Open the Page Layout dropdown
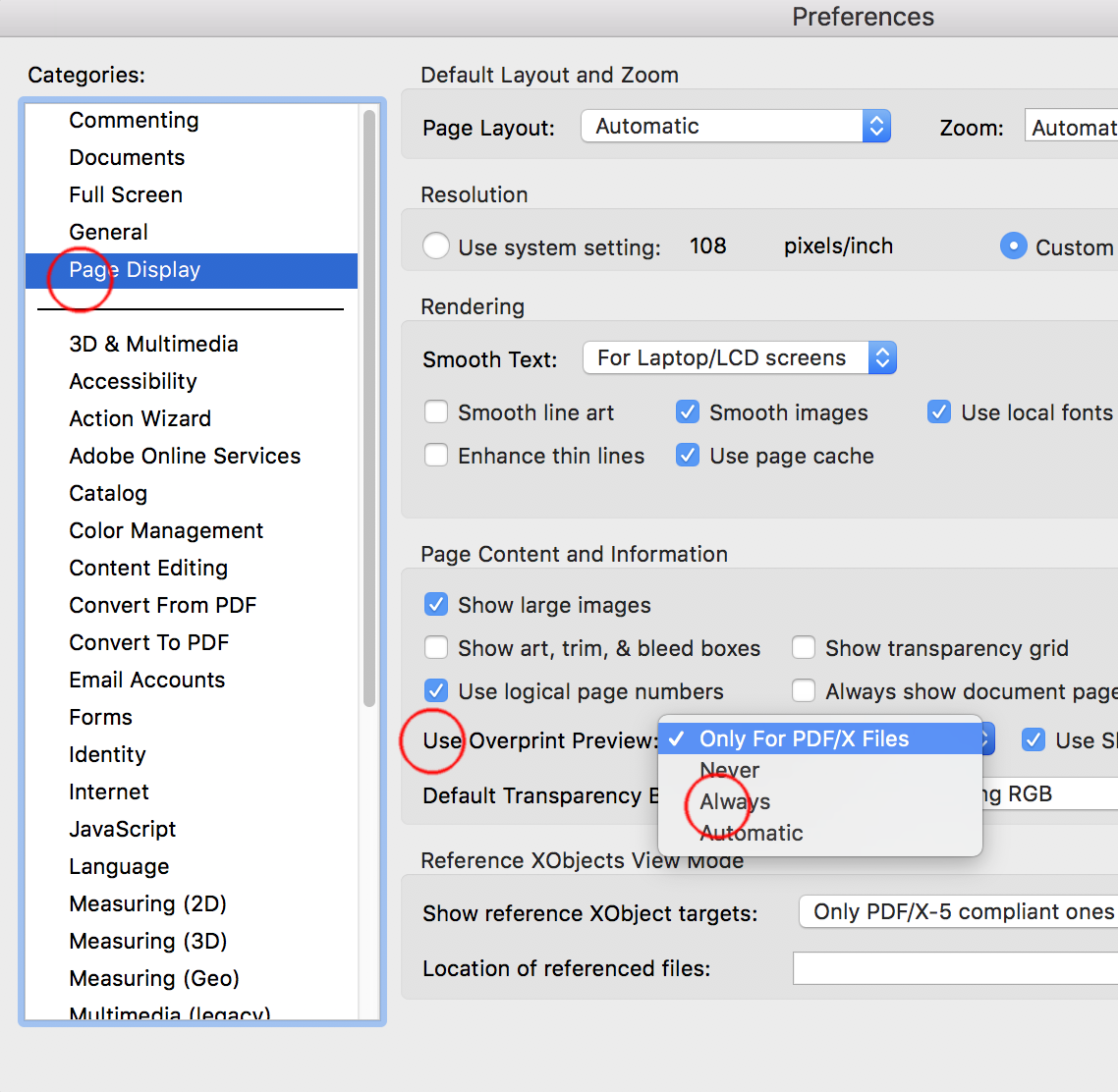Screen dimensions: 1118x1092 pos(736,126)
